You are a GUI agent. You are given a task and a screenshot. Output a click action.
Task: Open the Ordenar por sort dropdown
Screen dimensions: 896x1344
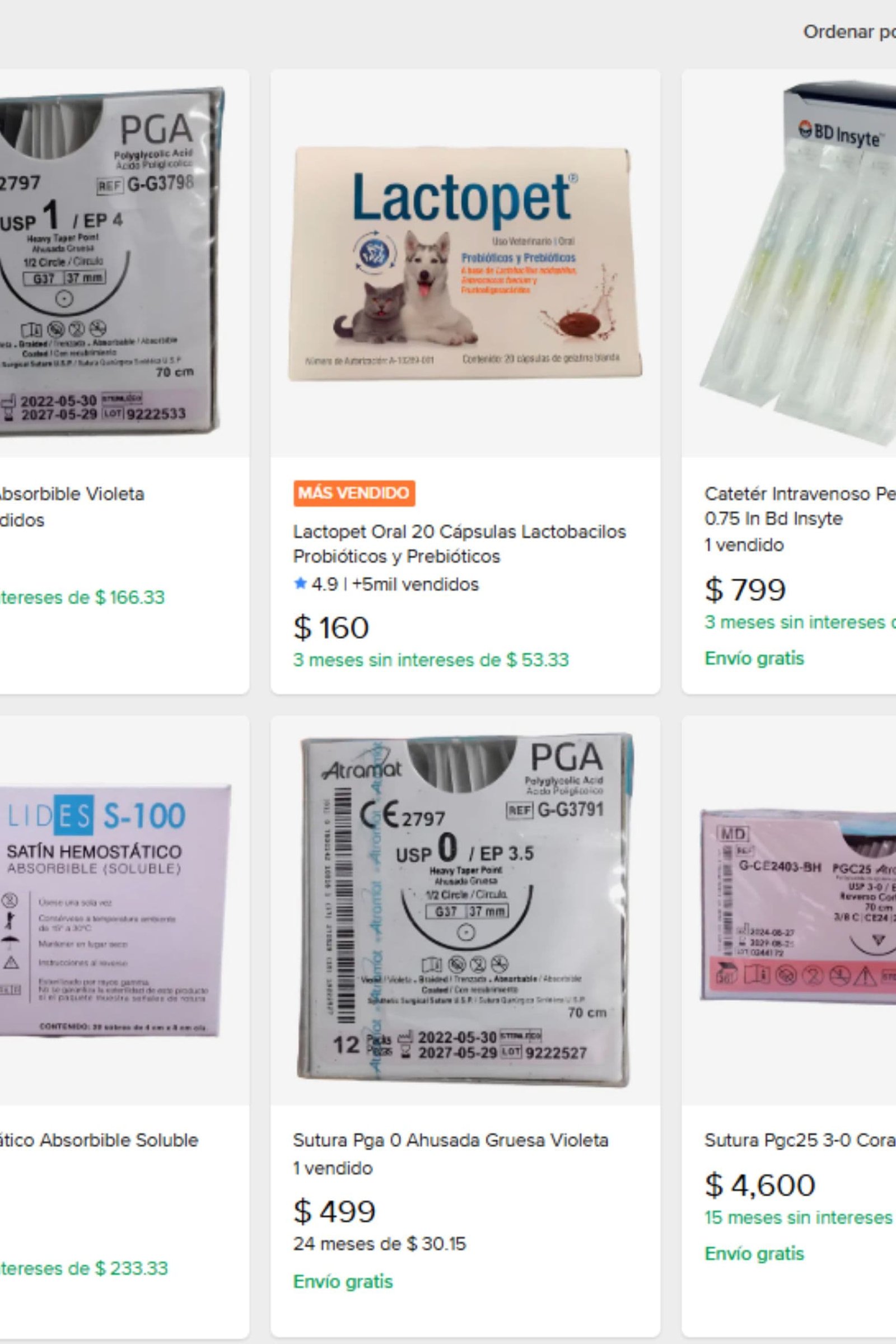[849, 32]
